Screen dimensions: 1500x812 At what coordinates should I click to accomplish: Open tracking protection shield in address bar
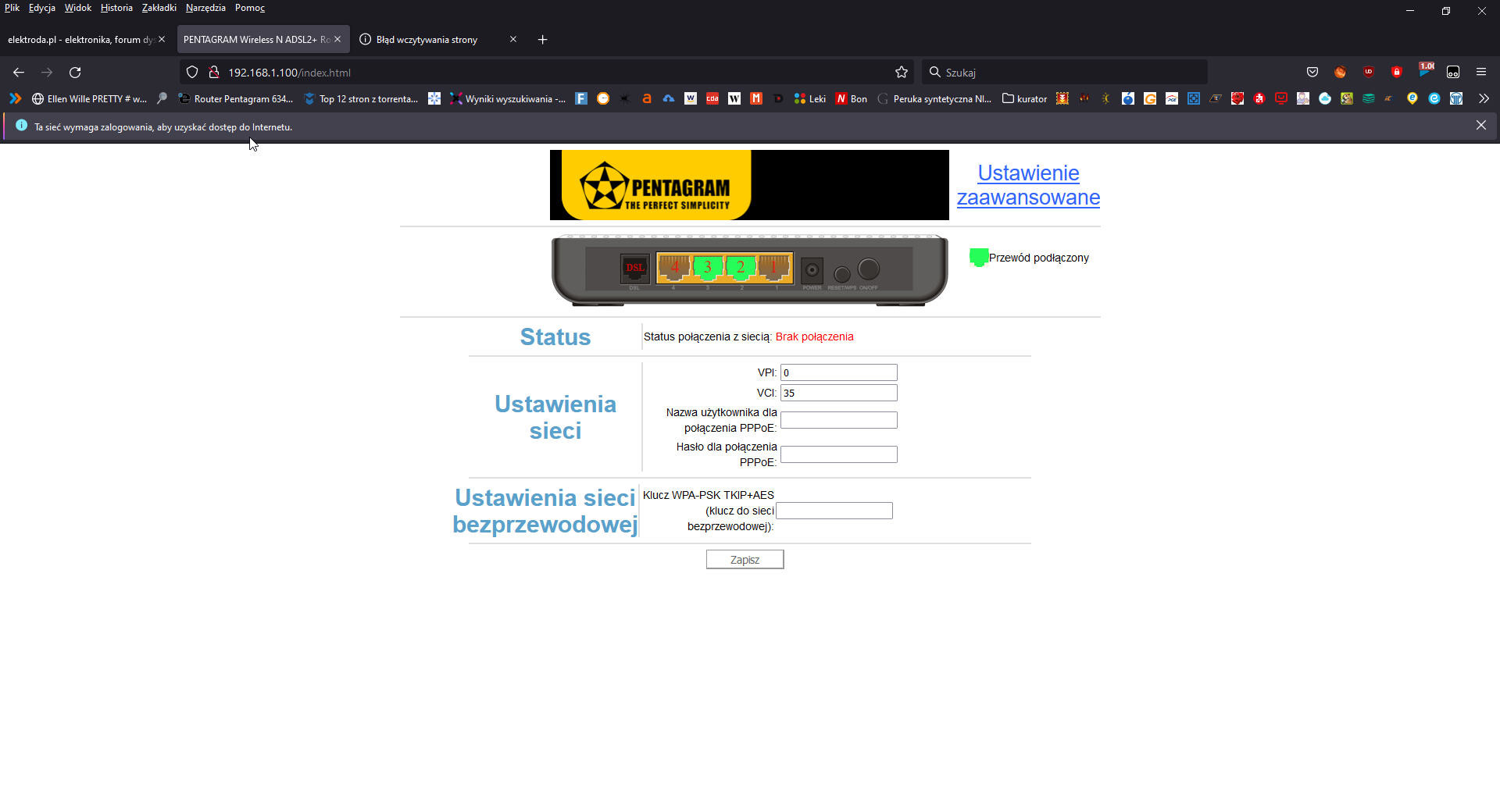tap(191, 72)
